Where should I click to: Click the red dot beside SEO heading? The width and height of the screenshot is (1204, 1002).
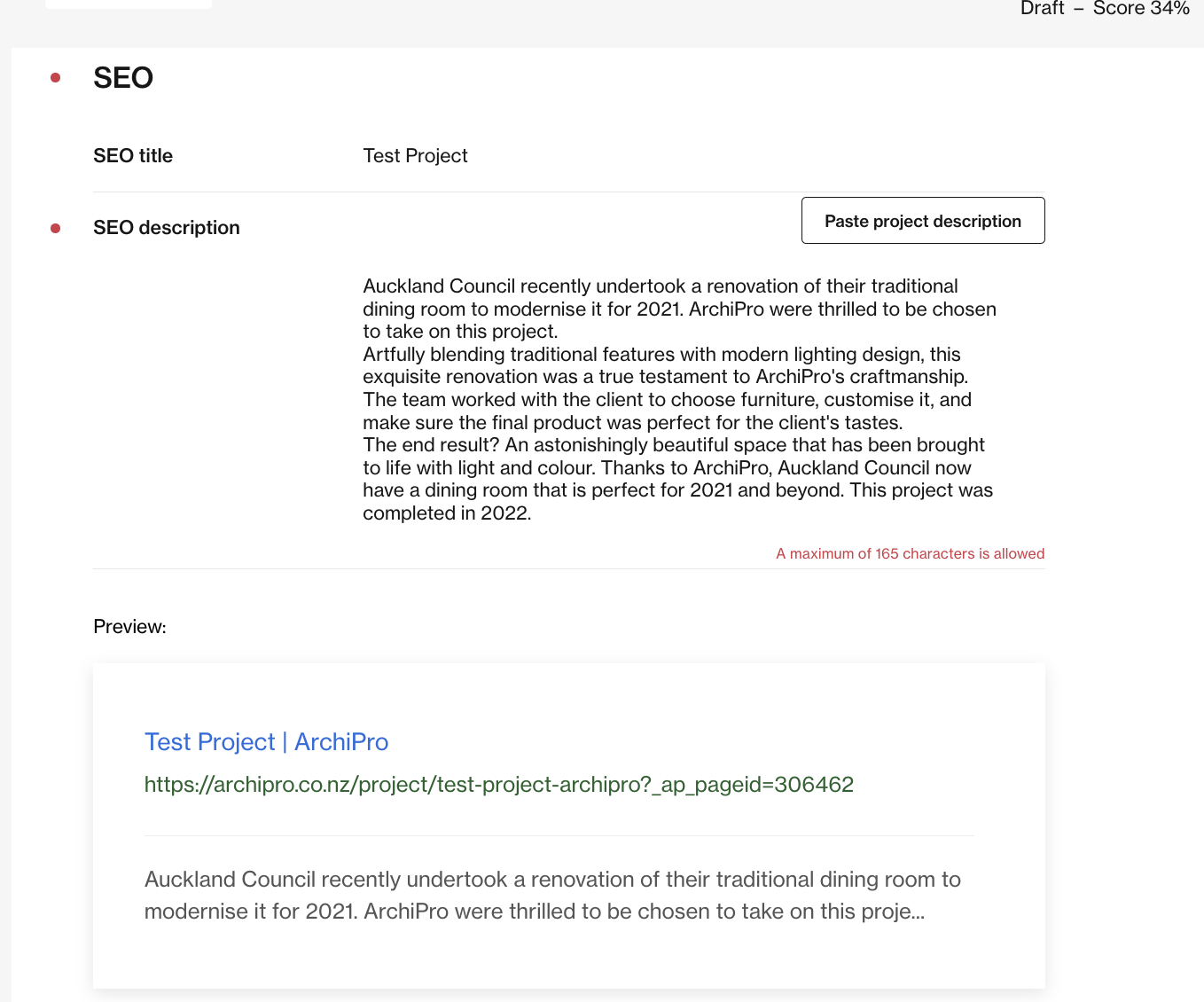tap(56, 78)
